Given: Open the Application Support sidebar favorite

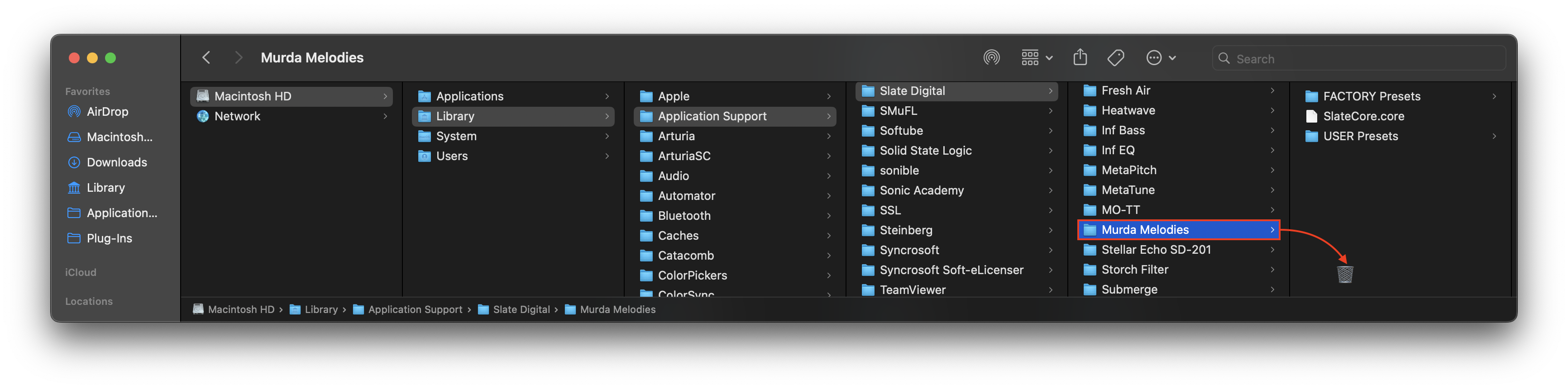Looking at the screenshot, I should pyautogui.click(x=114, y=213).
